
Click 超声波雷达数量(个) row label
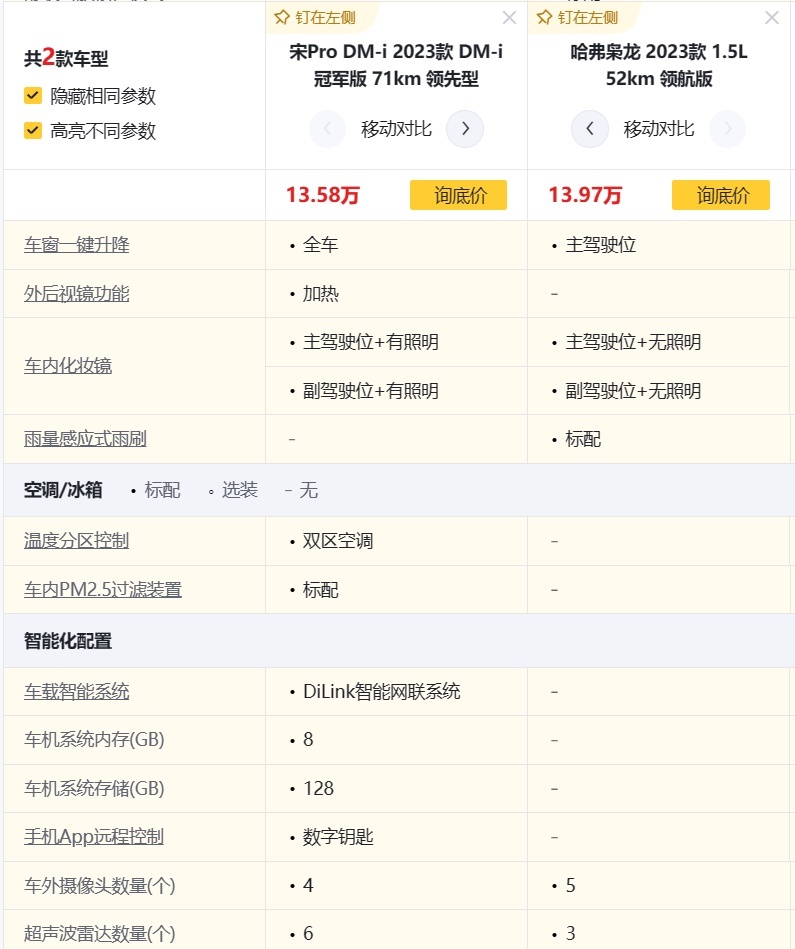click(99, 933)
